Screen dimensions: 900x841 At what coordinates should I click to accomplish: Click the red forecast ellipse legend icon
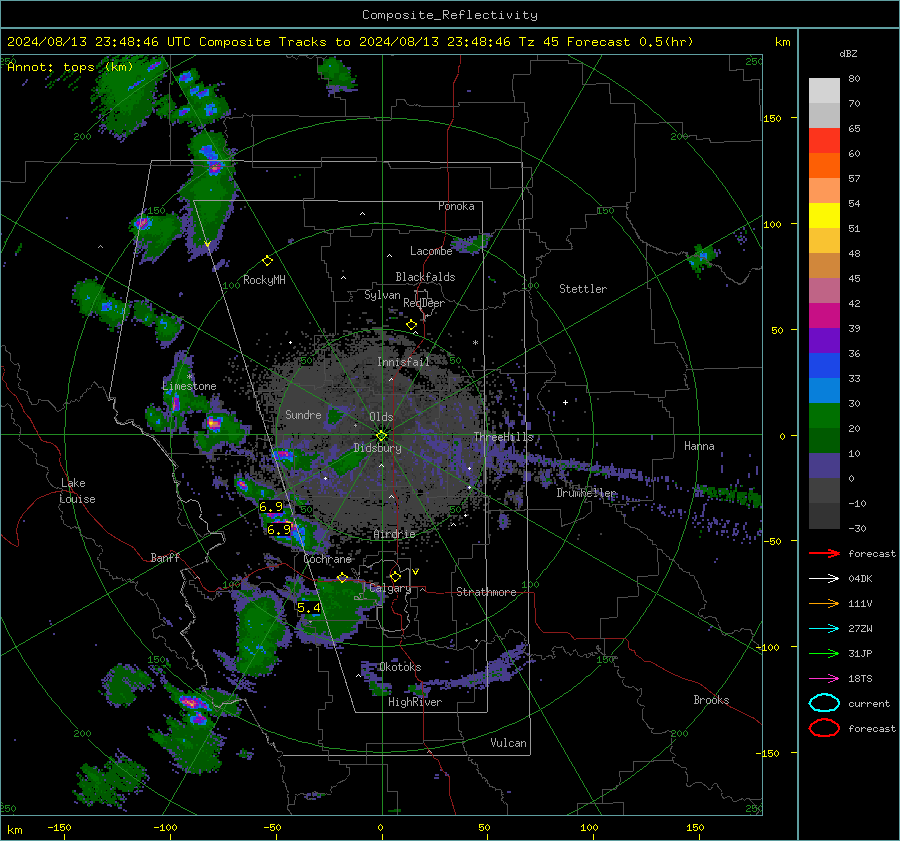coord(824,728)
